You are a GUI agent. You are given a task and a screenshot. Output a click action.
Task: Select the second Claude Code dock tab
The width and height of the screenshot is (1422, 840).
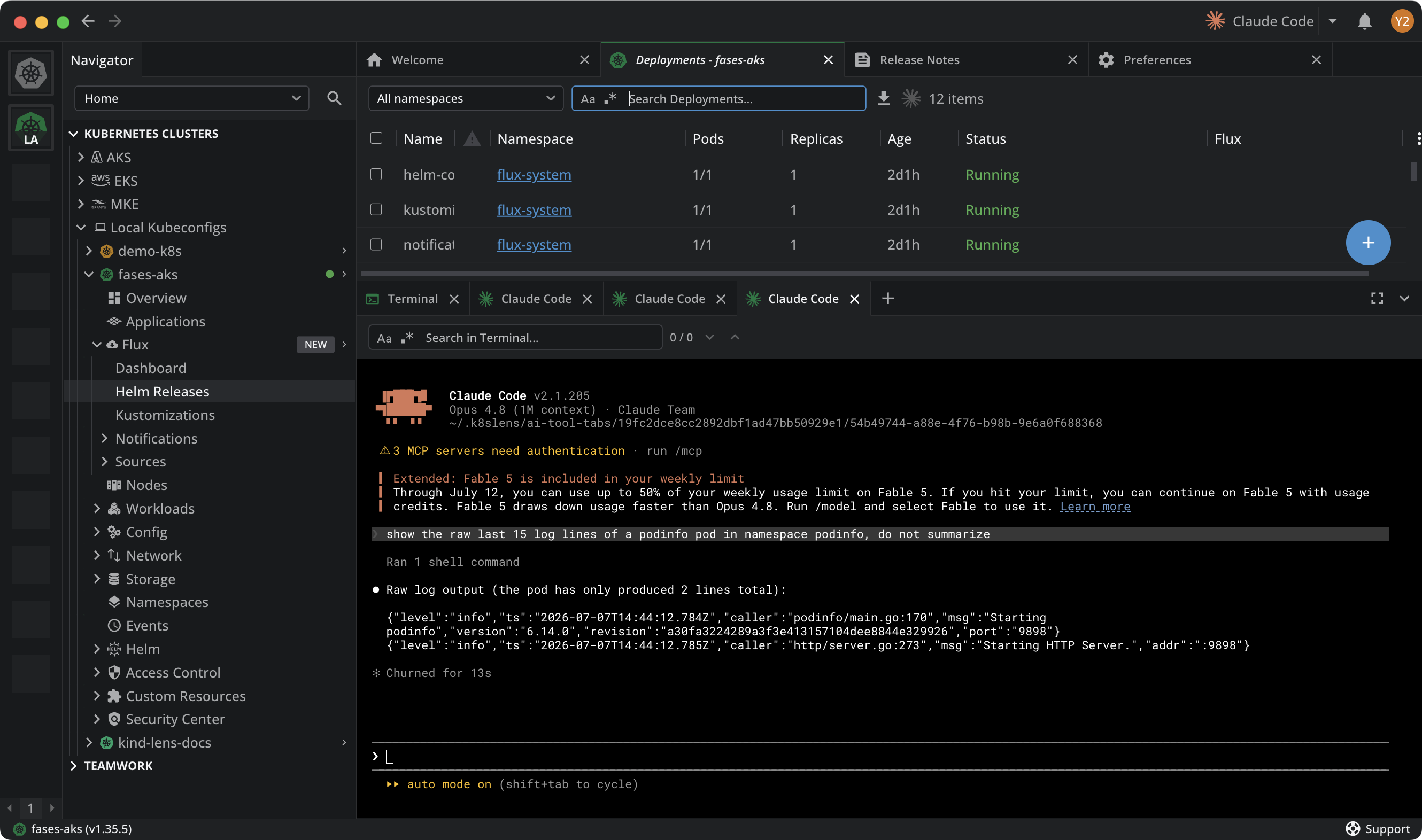coord(669,299)
